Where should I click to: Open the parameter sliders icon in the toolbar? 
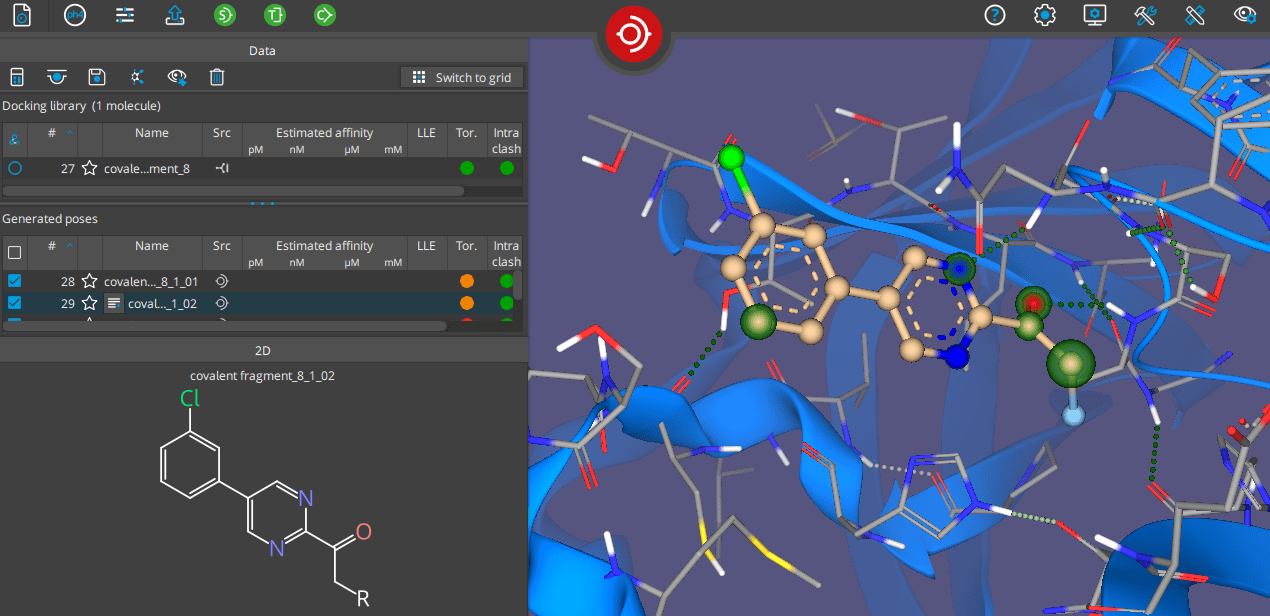tap(125, 15)
